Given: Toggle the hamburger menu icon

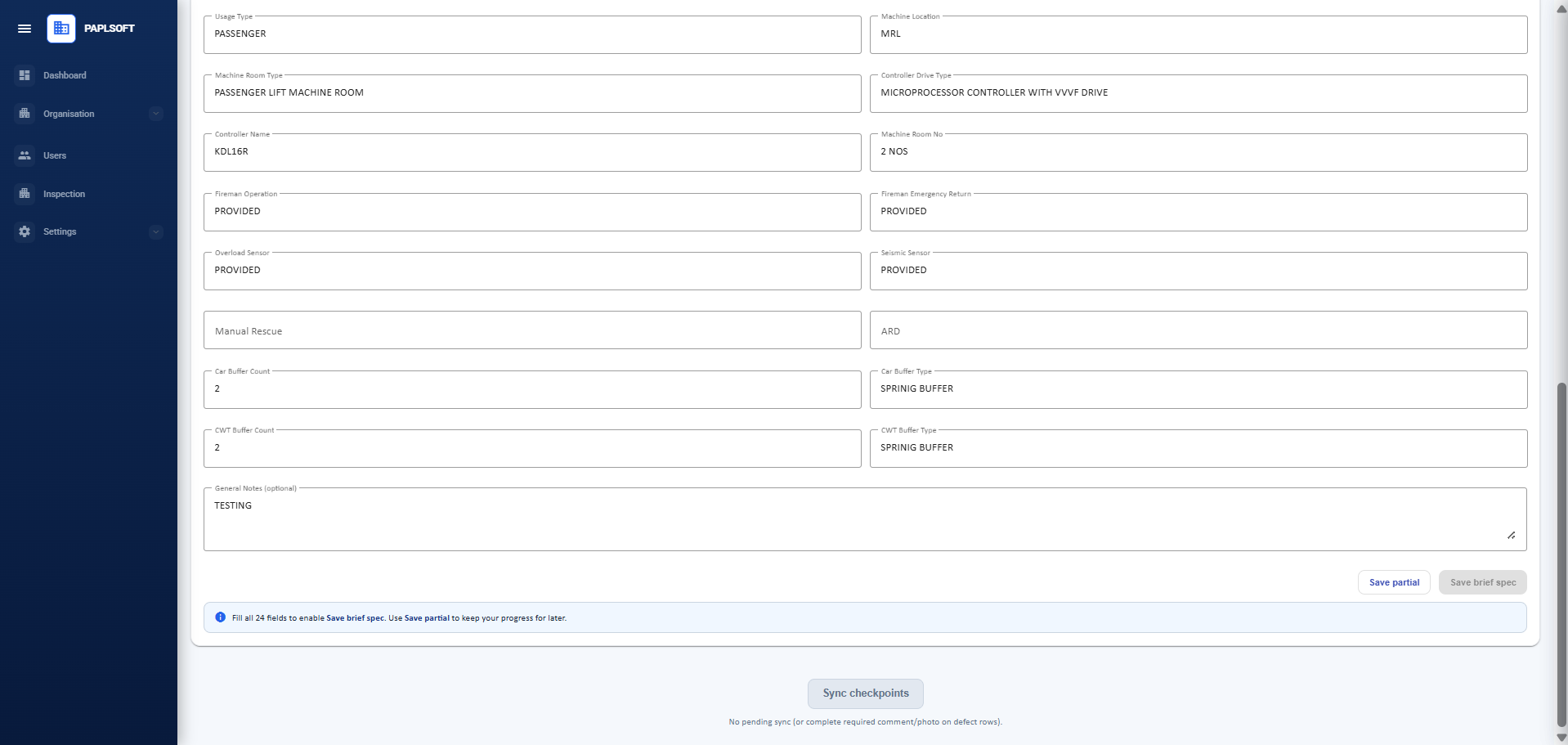Looking at the screenshot, I should 25,29.
